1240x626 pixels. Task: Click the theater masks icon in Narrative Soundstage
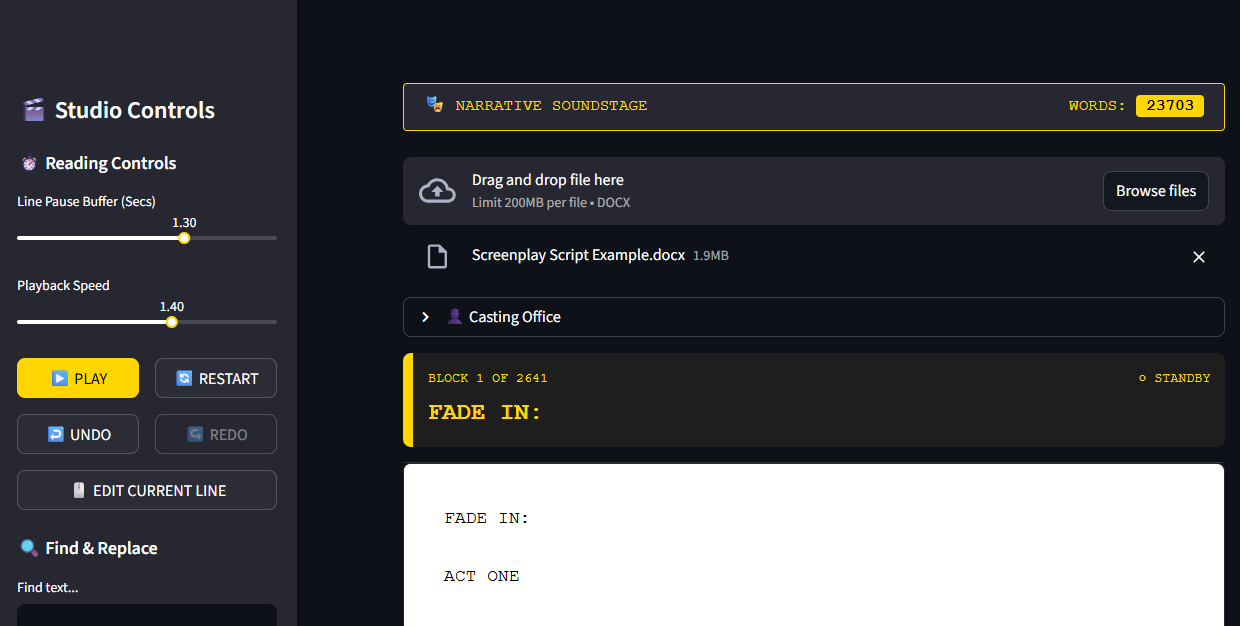tap(434, 104)
